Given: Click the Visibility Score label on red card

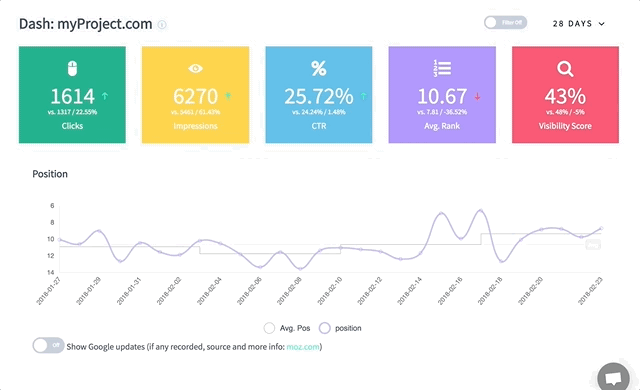Looking at the screenshot, I should coord(565,126).
